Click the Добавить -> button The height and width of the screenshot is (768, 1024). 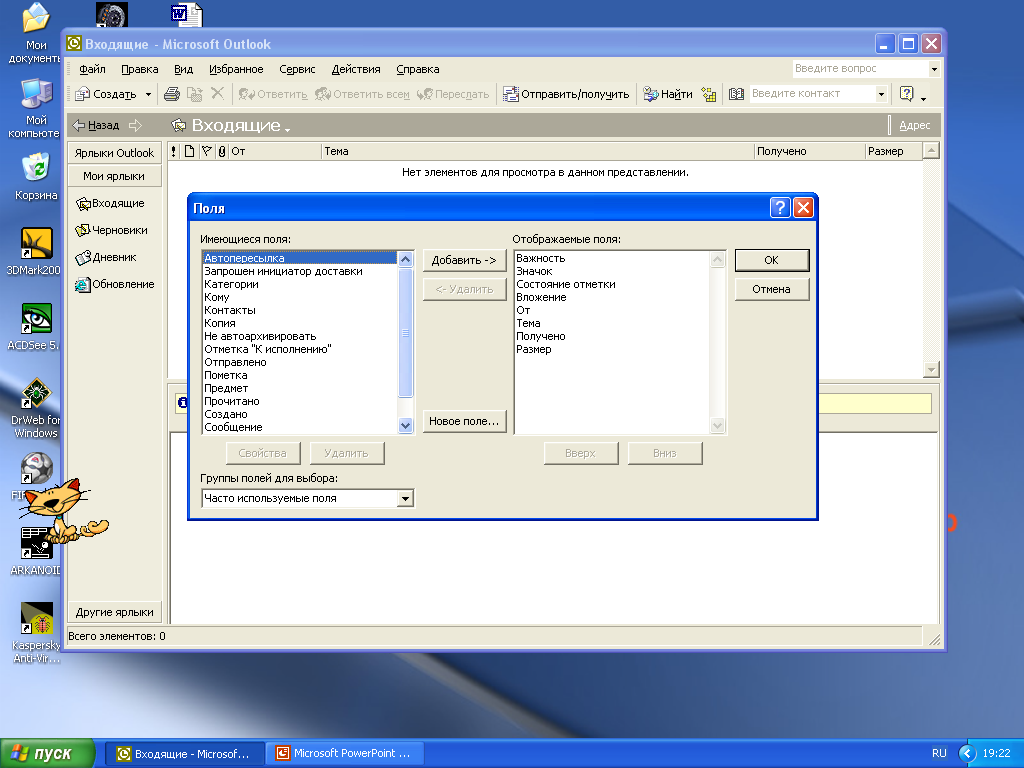[x=464, y=260]
